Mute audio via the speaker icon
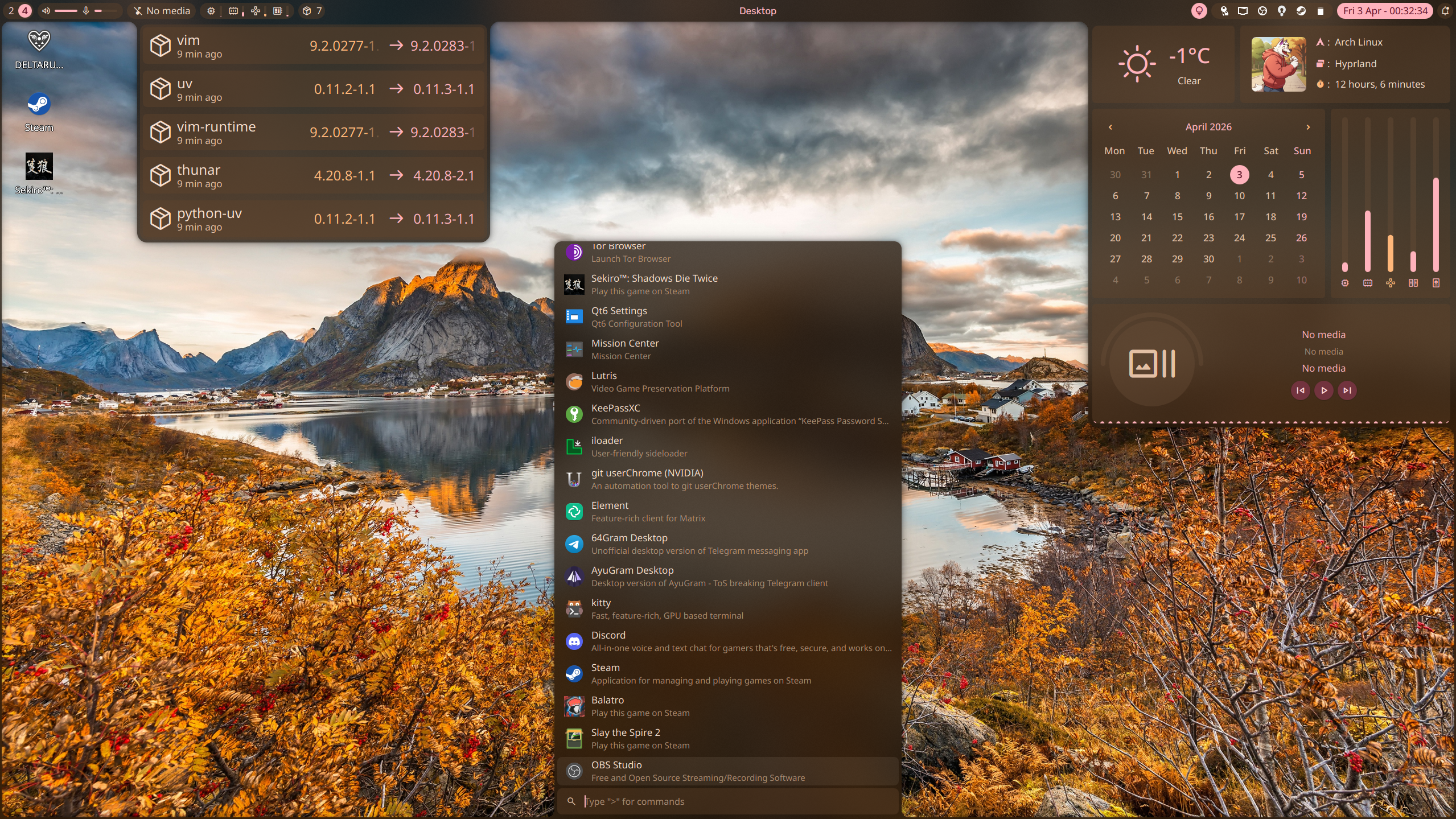Screen dimensions: 1456x819 click(46, 11)
